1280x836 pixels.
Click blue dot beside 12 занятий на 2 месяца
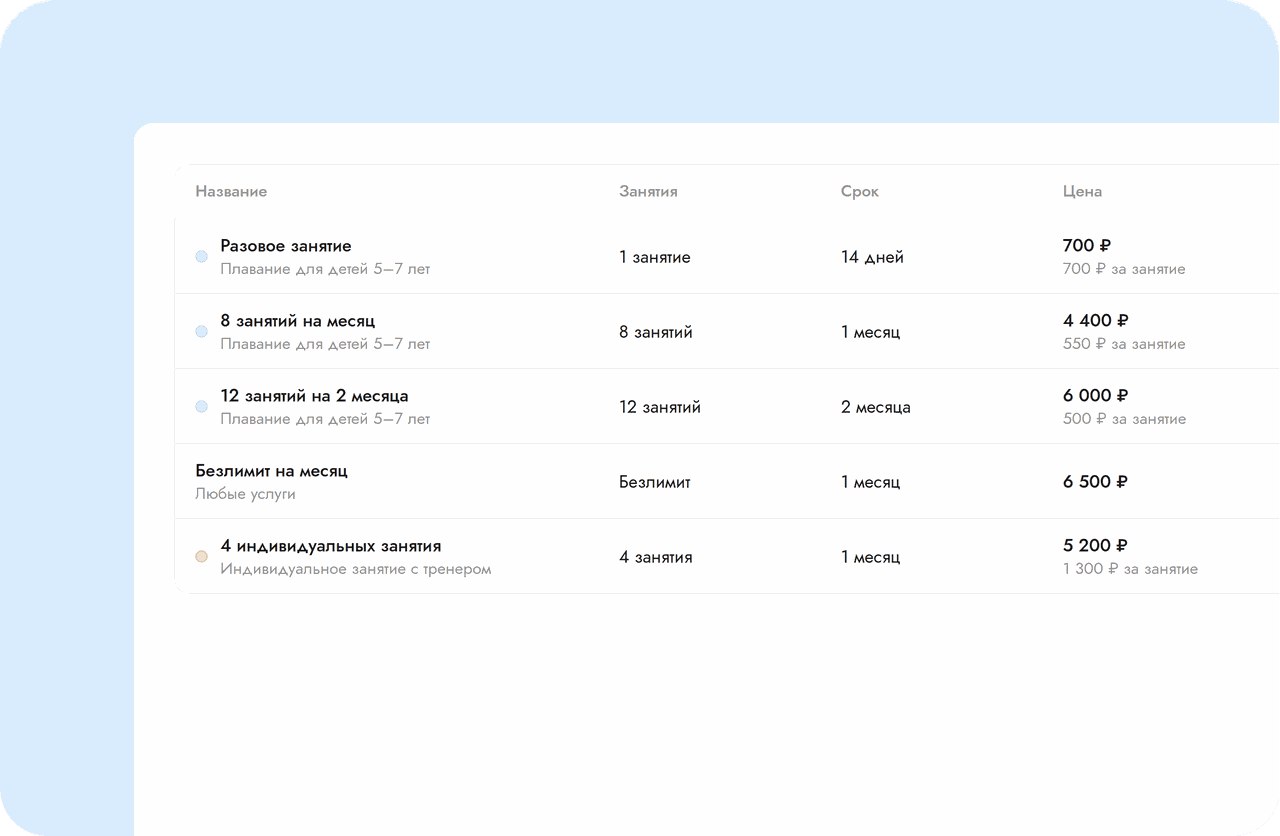pos(201,407)
